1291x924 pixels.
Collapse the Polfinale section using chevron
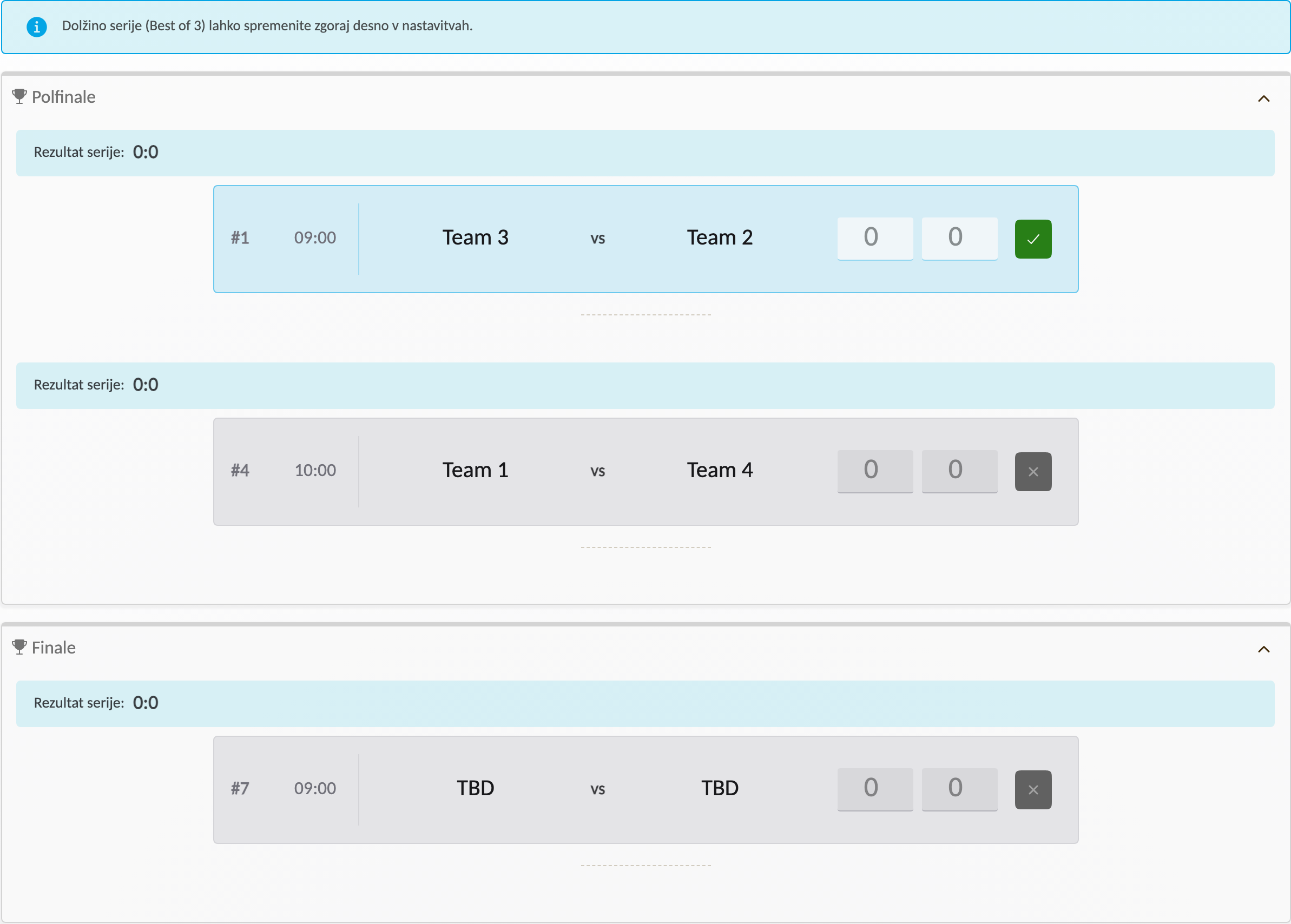(1263, 98)
